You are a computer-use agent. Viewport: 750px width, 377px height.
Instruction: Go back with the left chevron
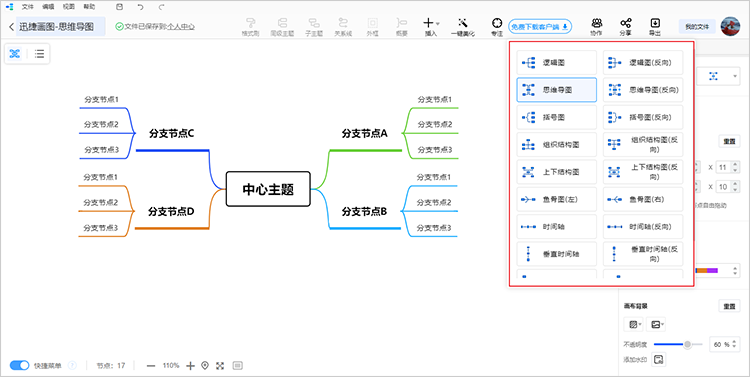tap(11, 27)
